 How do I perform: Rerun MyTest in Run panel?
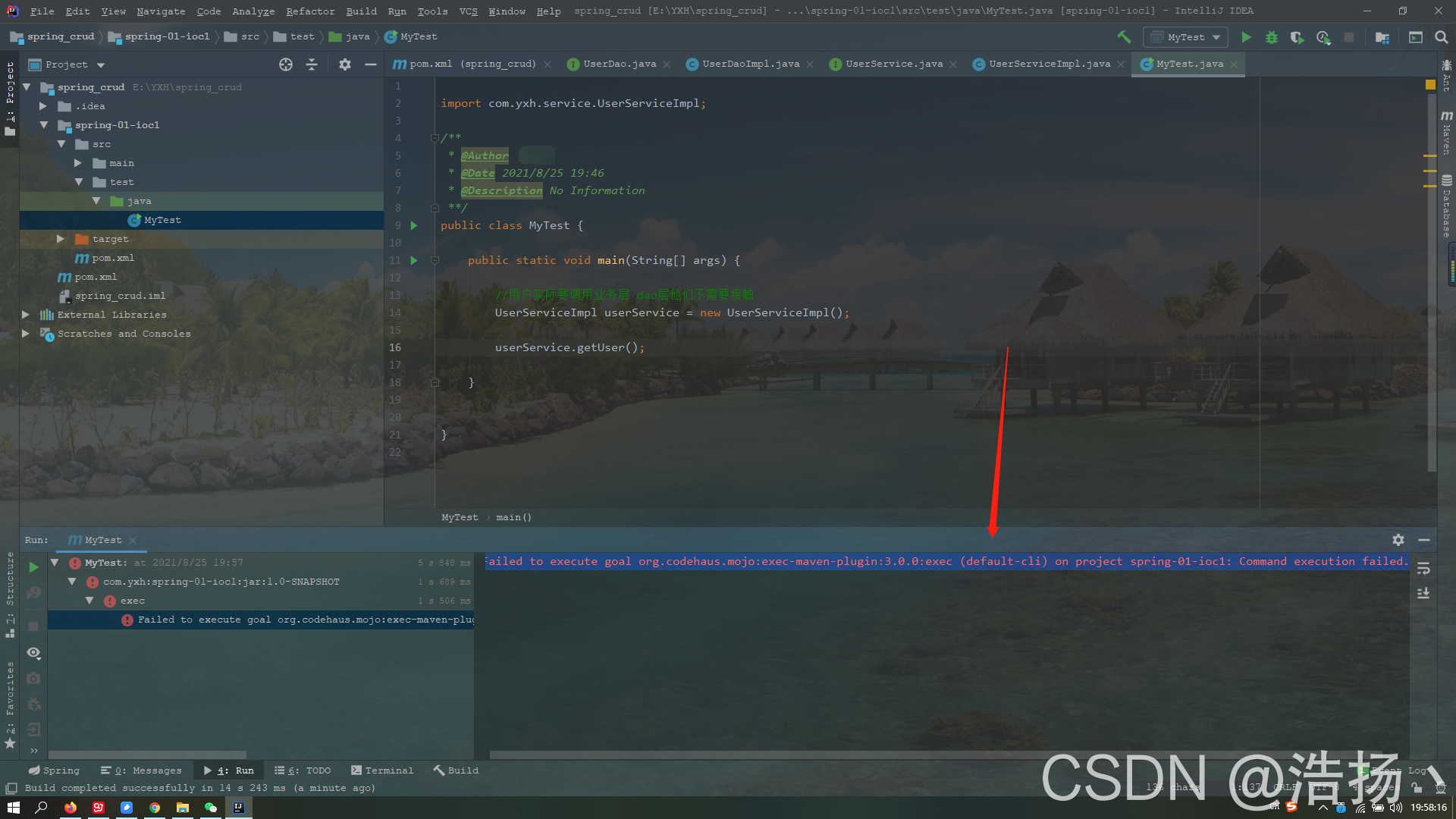33,567
